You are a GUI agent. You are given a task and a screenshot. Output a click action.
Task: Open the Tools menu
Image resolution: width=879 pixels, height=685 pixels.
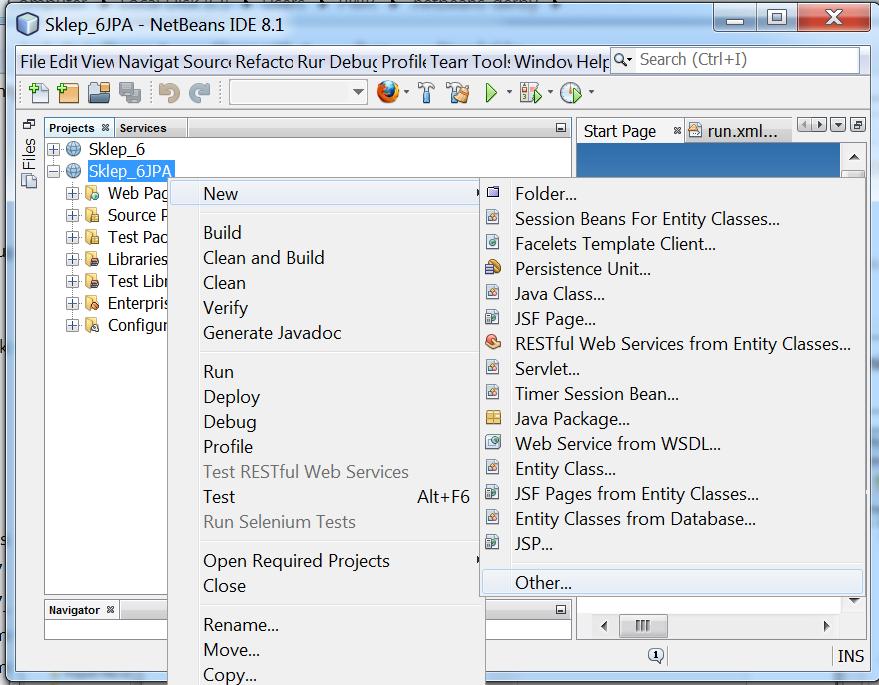tap(491, 62)
